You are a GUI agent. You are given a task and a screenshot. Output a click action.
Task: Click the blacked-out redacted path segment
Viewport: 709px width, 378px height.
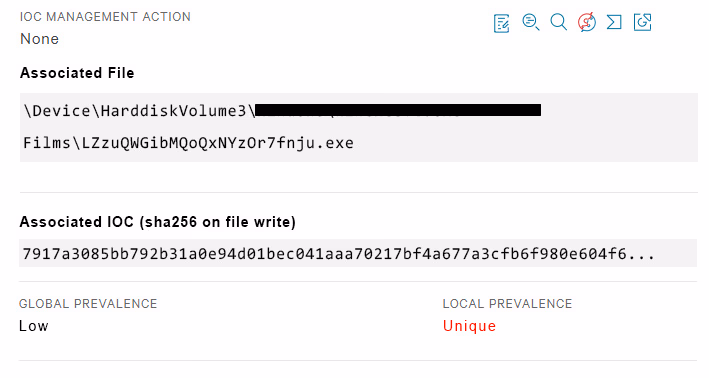(x=398, y=110)
